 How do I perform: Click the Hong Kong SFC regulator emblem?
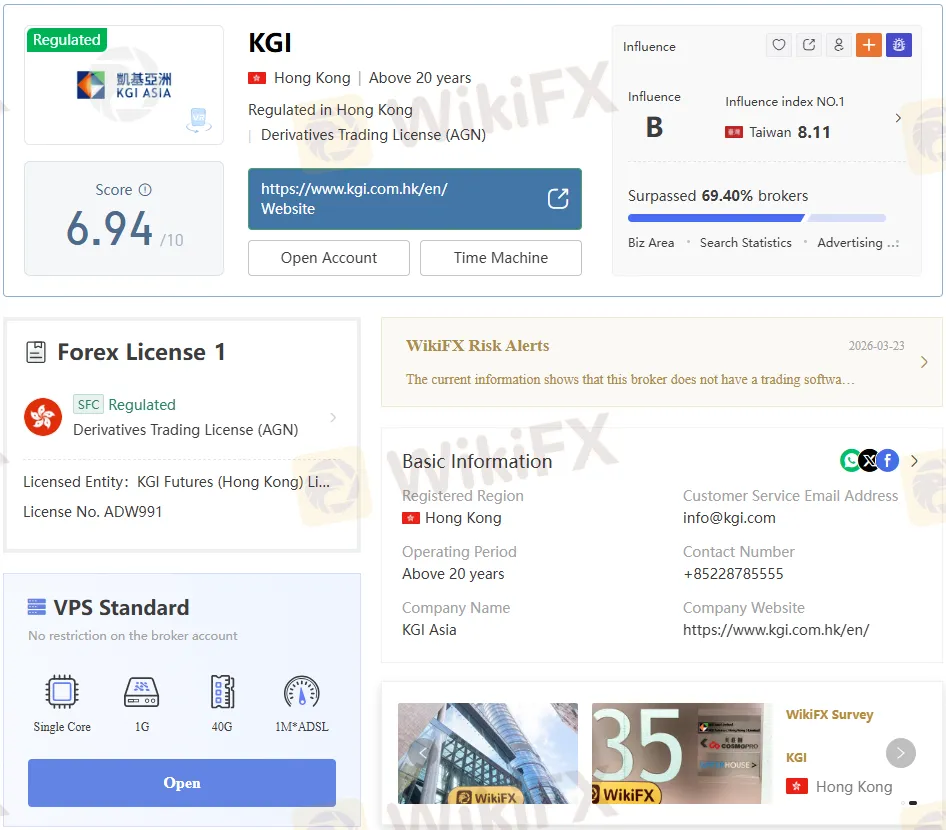(x=43, y=417)
